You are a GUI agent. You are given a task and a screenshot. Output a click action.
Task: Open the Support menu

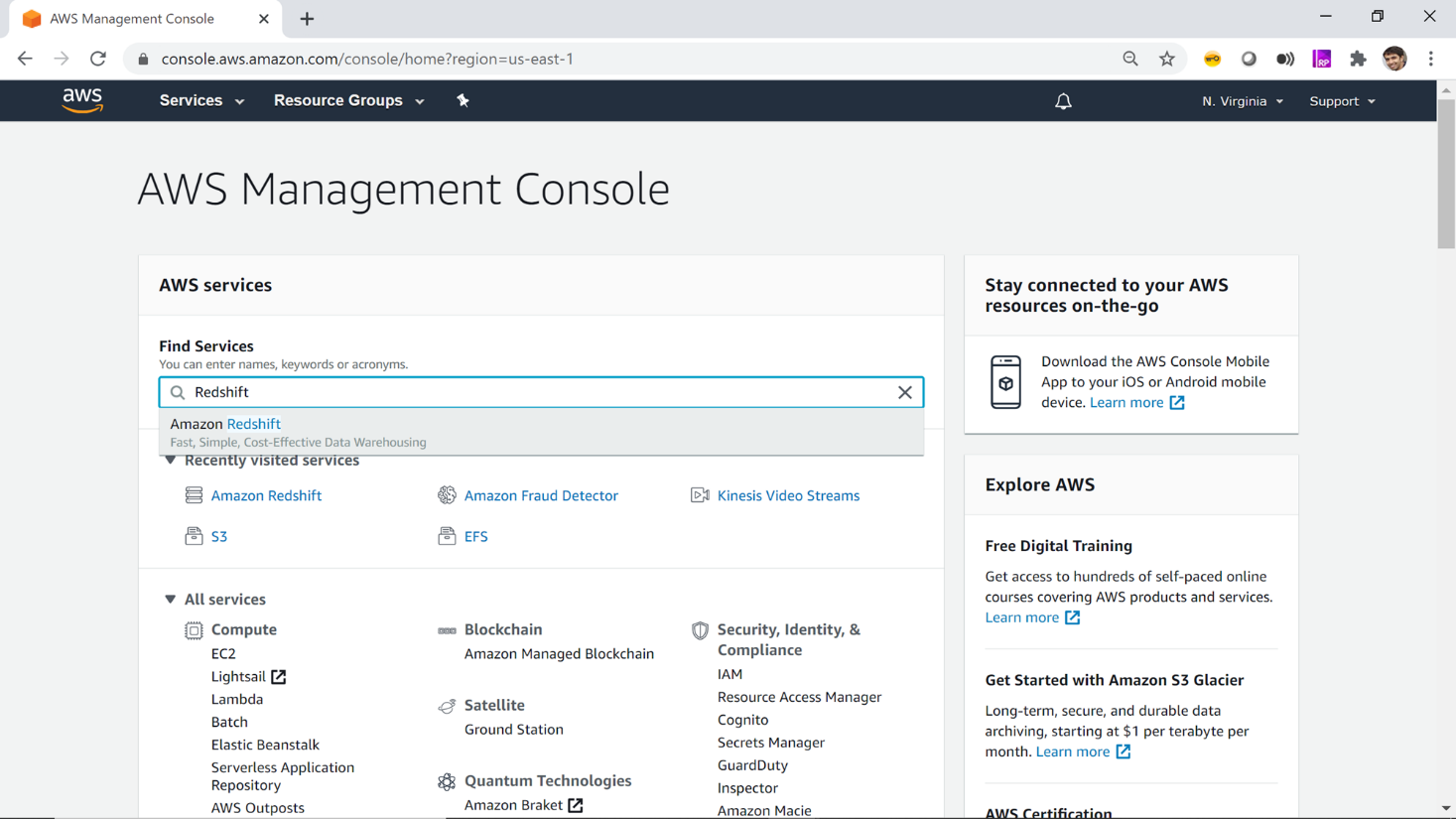[1342, 101]
